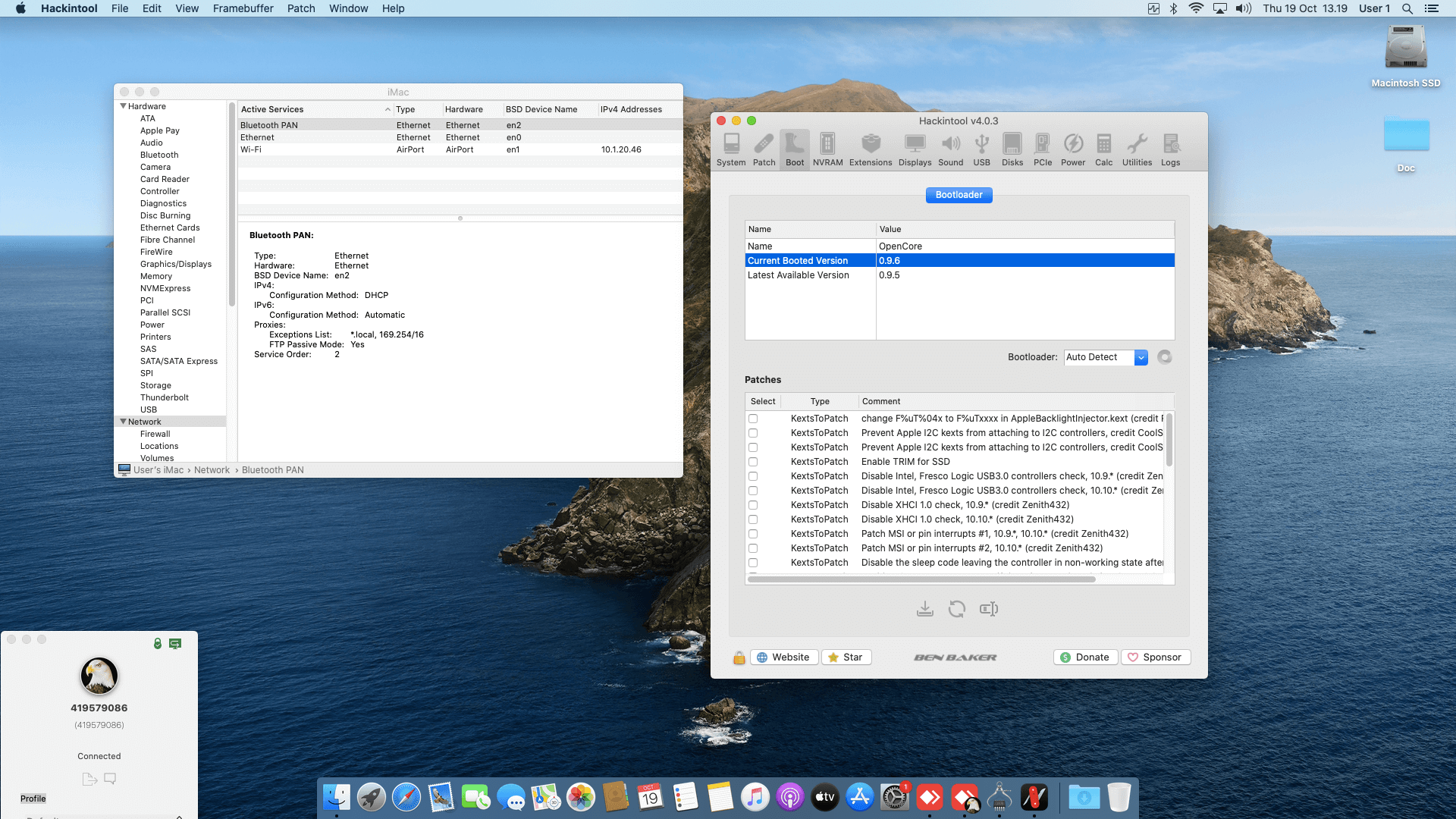Click the chat bubble icon under Connected
This screenshot has width=1456, height=819.
110,779
